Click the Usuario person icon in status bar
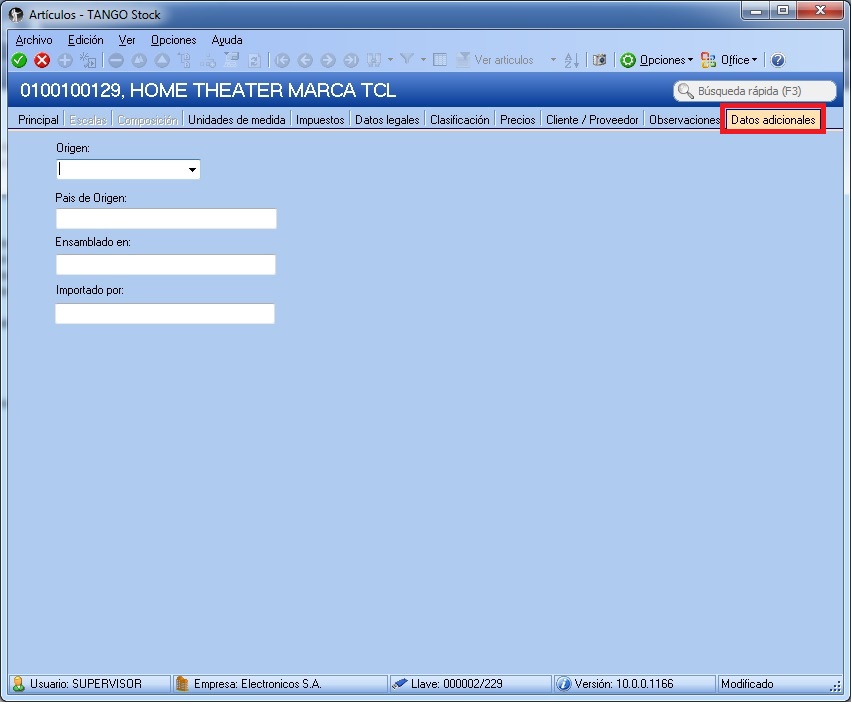Image resolution: width=852 pixels, height=704 pixels. click(18, 684)
